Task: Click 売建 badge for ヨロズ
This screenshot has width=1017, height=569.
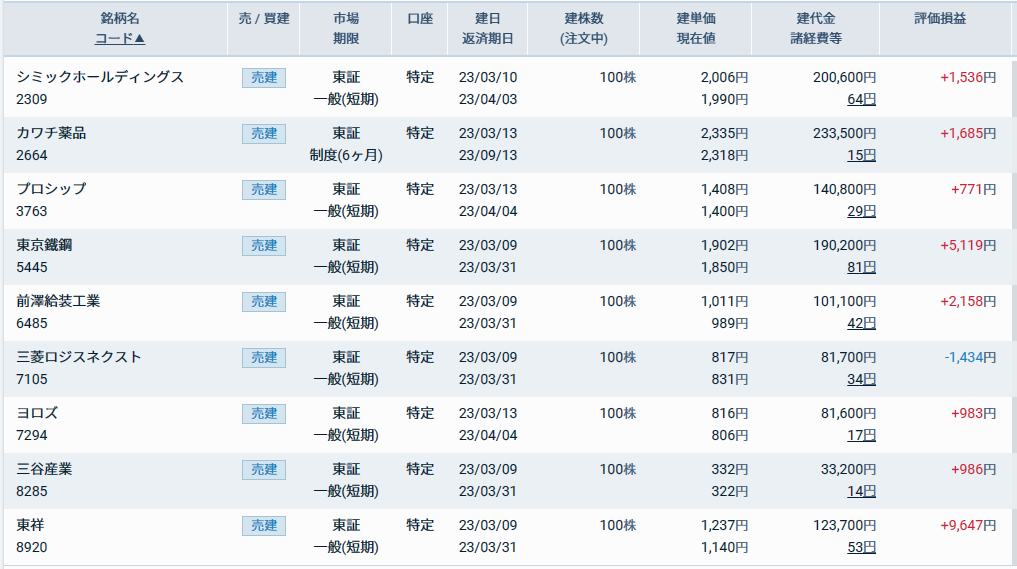Action: tap(264, 413)
